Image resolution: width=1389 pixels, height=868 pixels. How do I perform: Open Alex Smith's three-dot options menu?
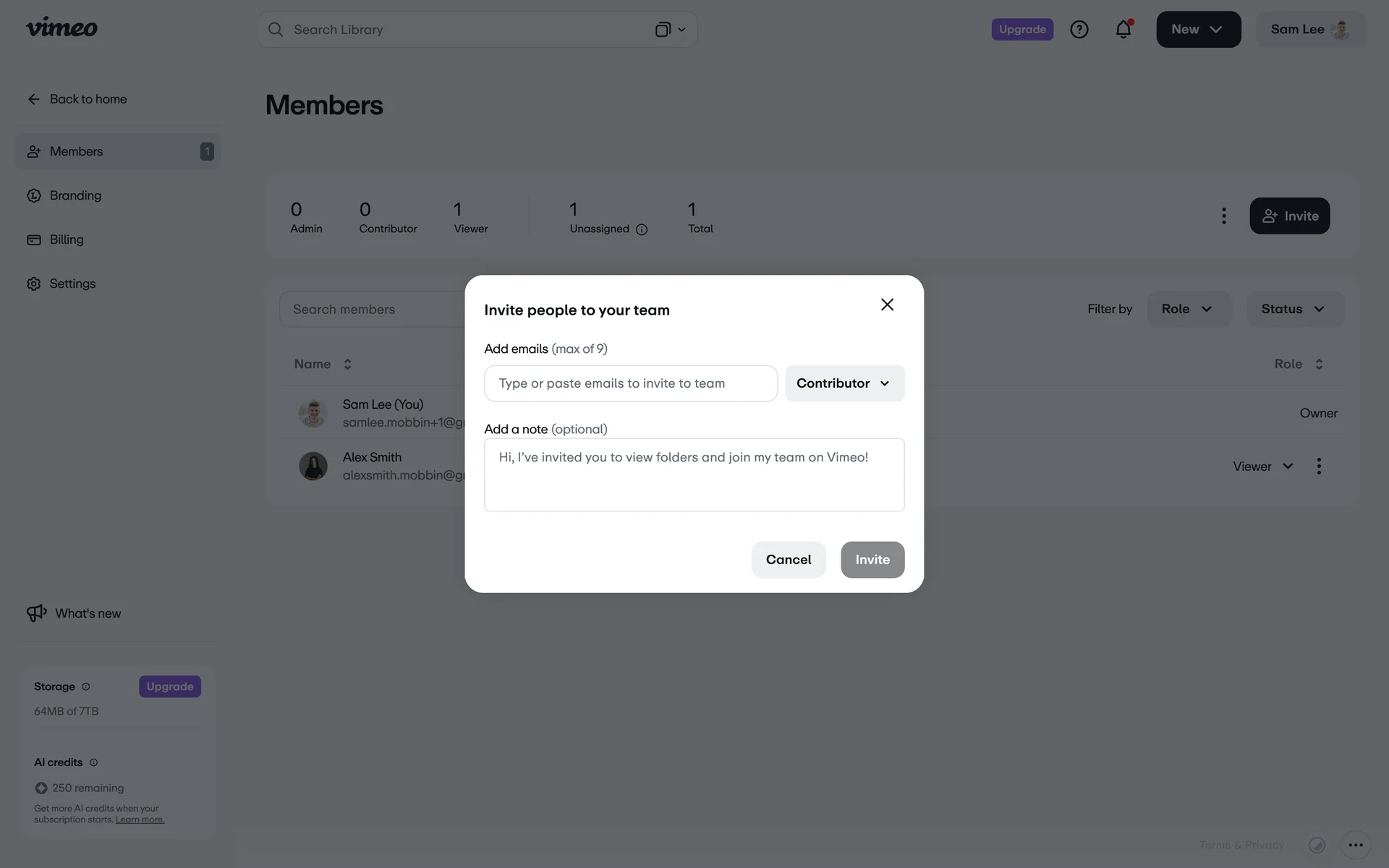coord(1319,467)
